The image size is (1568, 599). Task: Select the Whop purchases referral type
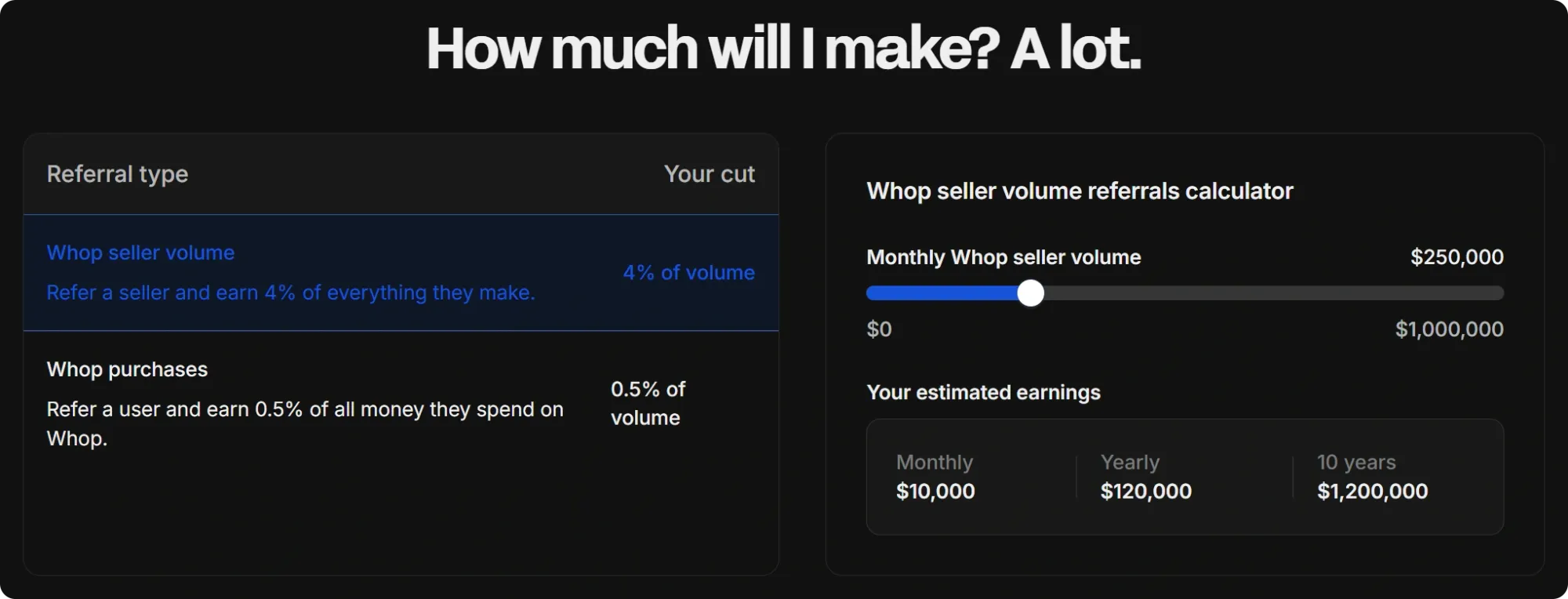click(127, 369)
